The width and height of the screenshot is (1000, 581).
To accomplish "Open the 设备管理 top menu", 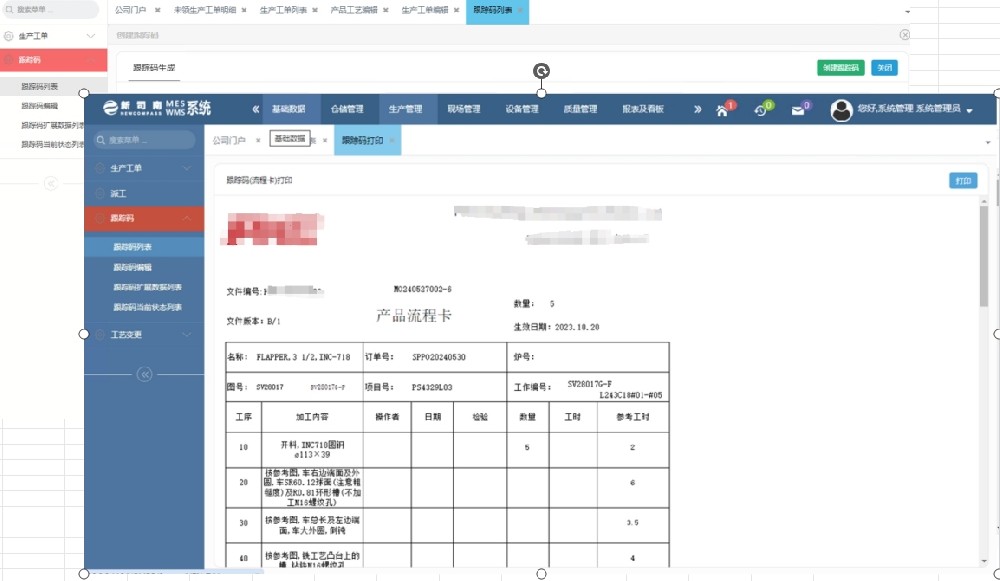I will pyautogui.click(x=522, y=109).
